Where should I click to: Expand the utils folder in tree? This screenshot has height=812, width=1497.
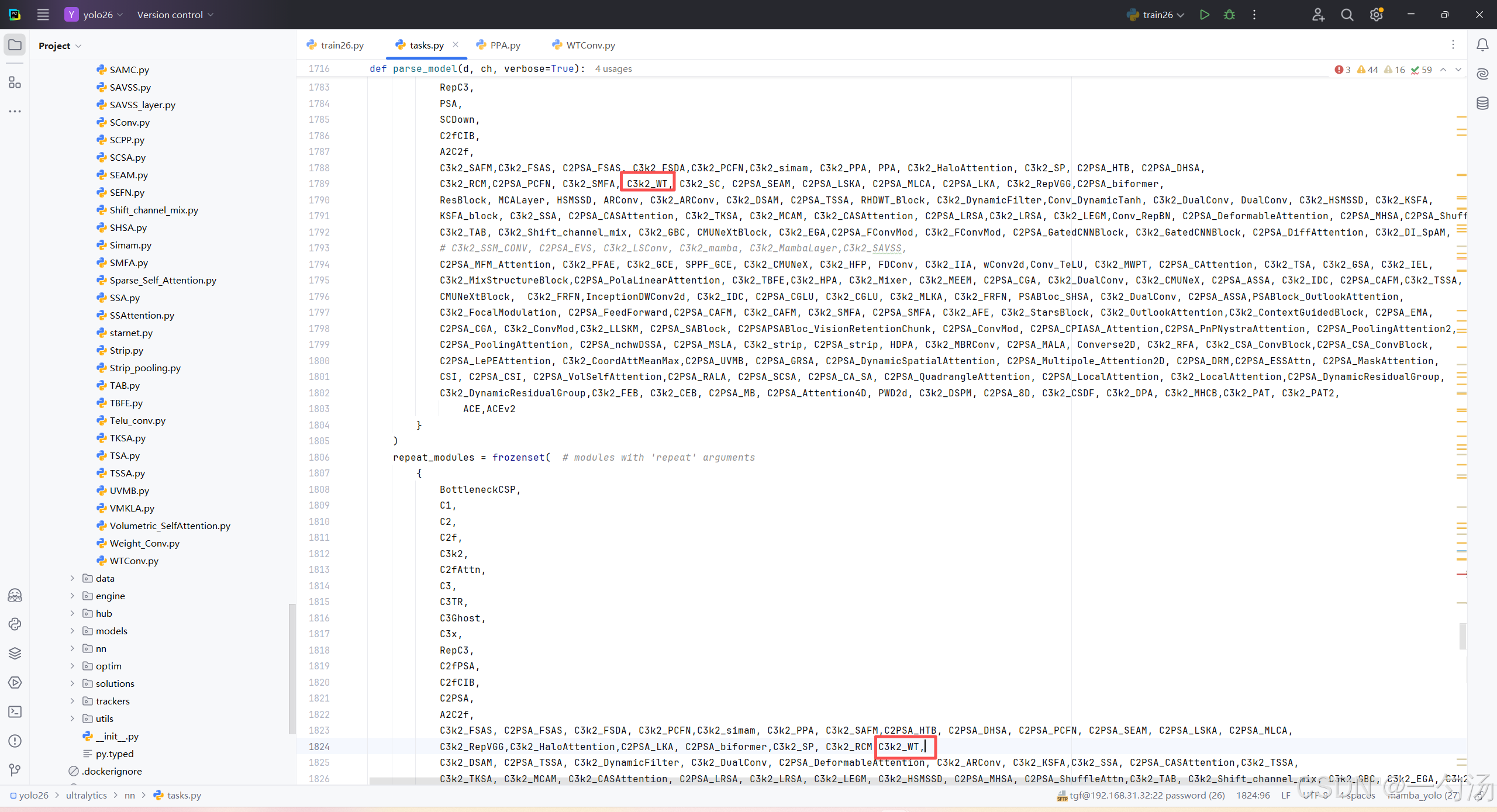click(73, 718)
